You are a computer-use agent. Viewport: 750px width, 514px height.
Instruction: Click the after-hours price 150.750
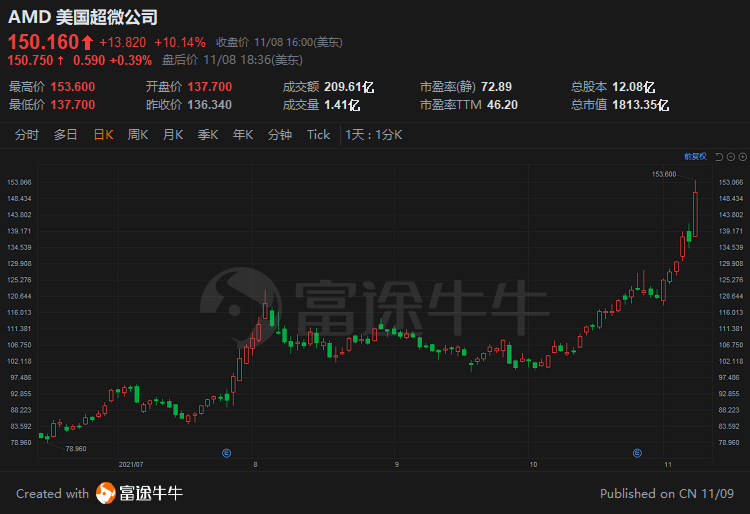pos(30,60)
